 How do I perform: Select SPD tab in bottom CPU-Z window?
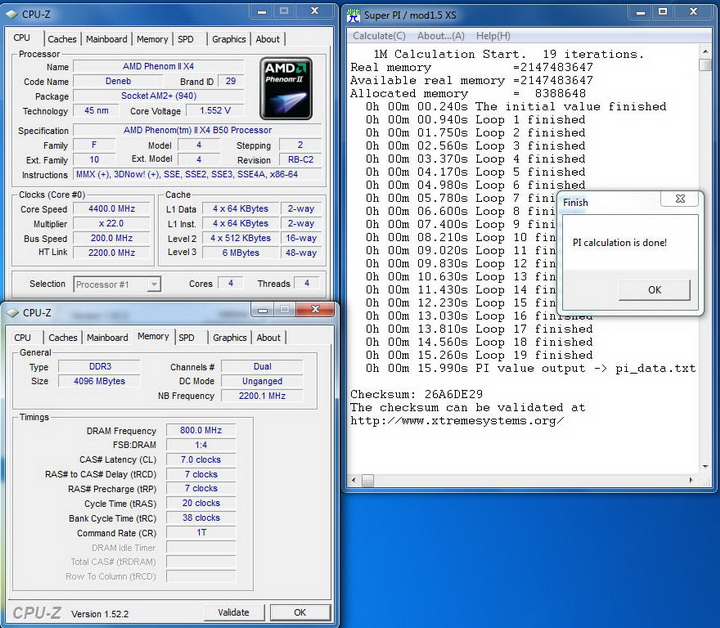(x=186, y=337)
